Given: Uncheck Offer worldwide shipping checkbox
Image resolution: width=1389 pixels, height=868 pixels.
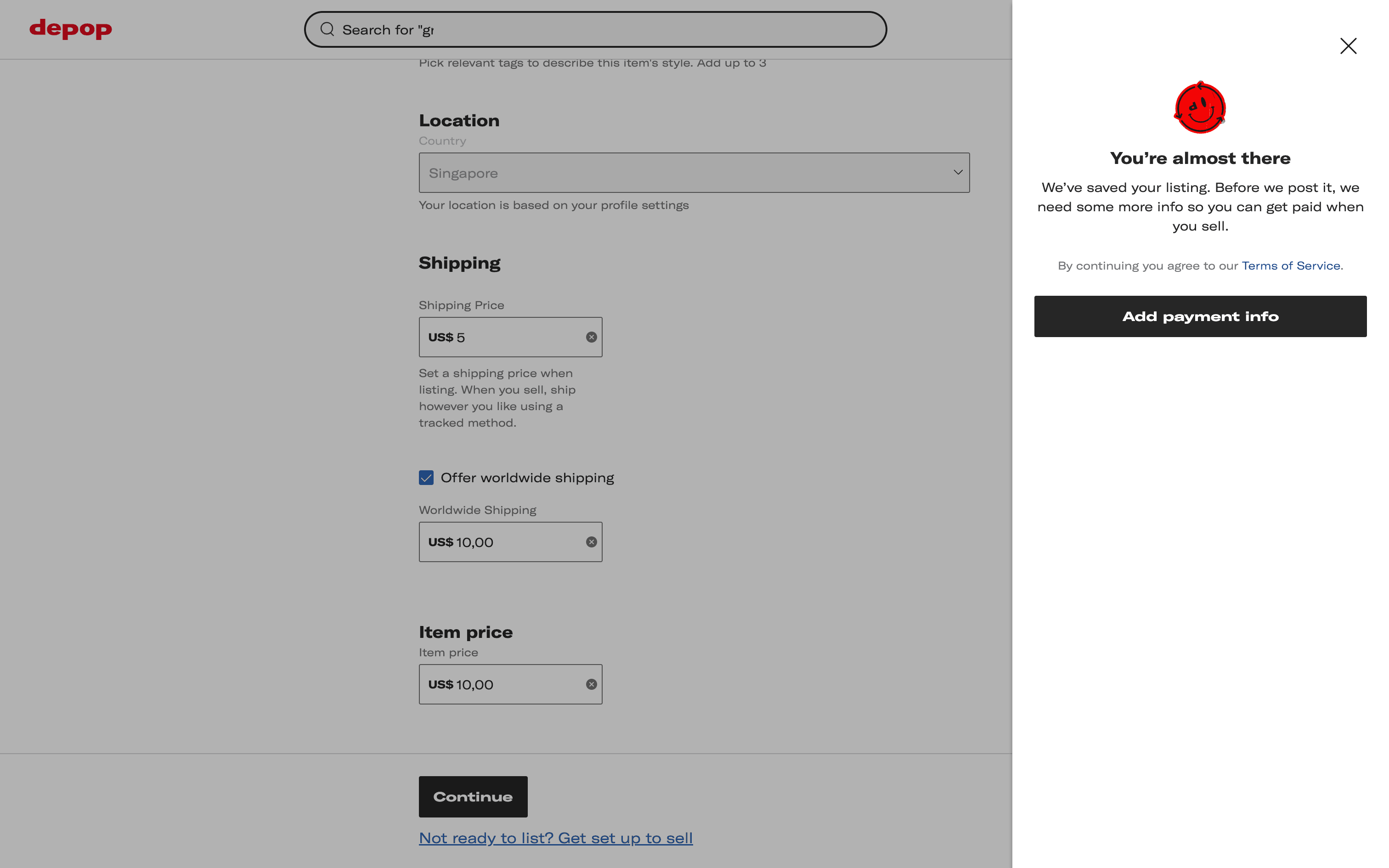Looking at the screenshot, I should coord(426,478).
